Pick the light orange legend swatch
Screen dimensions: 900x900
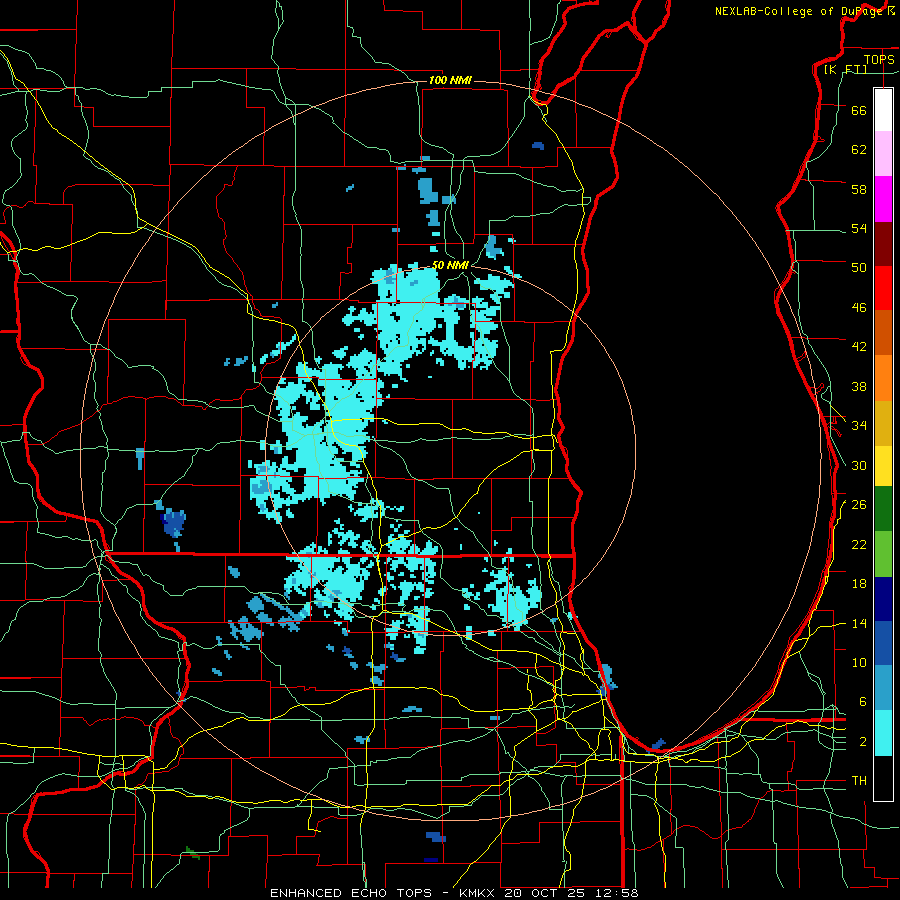coord(883,378)
